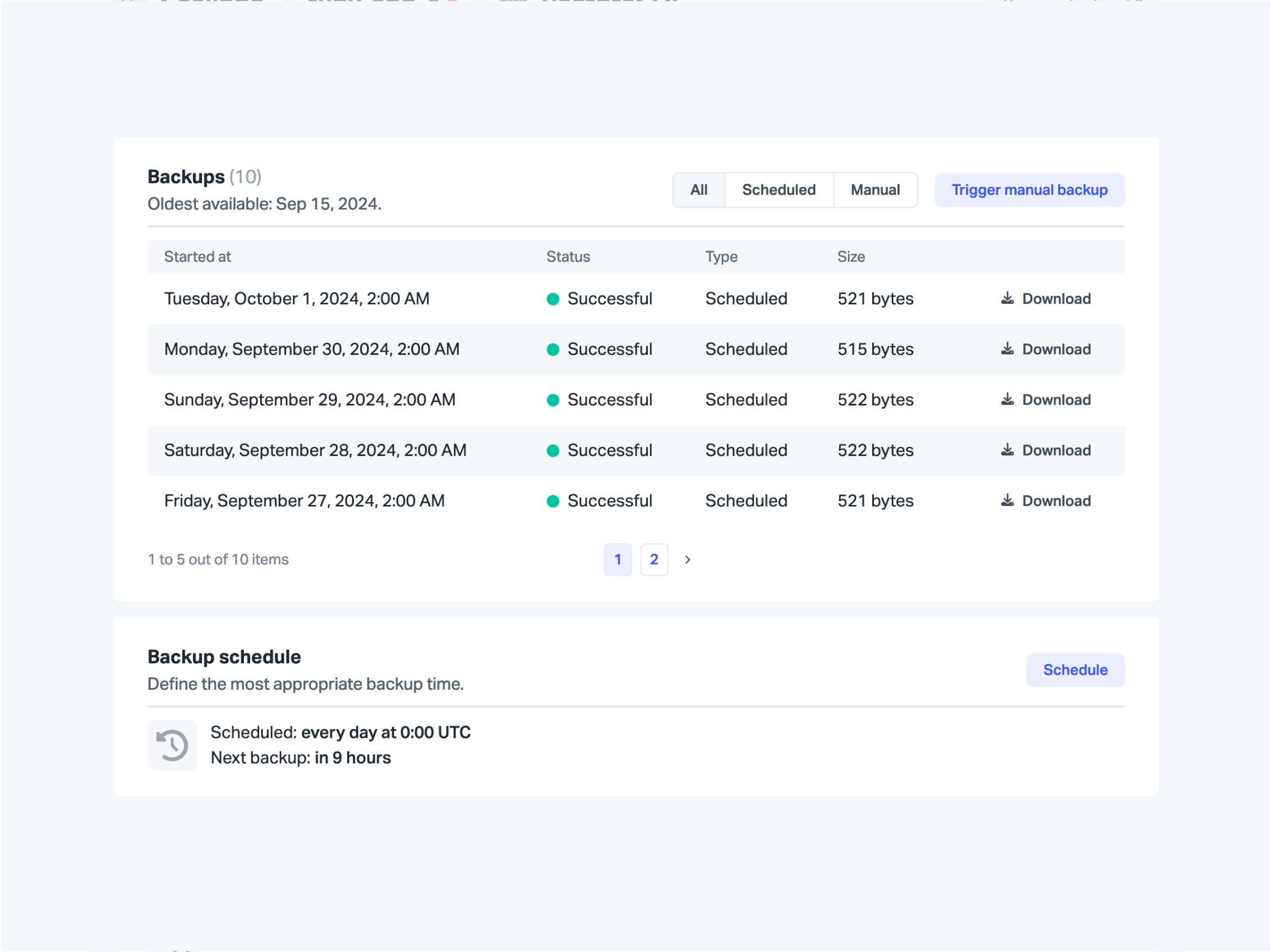Go to page 2 of backups

click(x=654, y=559)
